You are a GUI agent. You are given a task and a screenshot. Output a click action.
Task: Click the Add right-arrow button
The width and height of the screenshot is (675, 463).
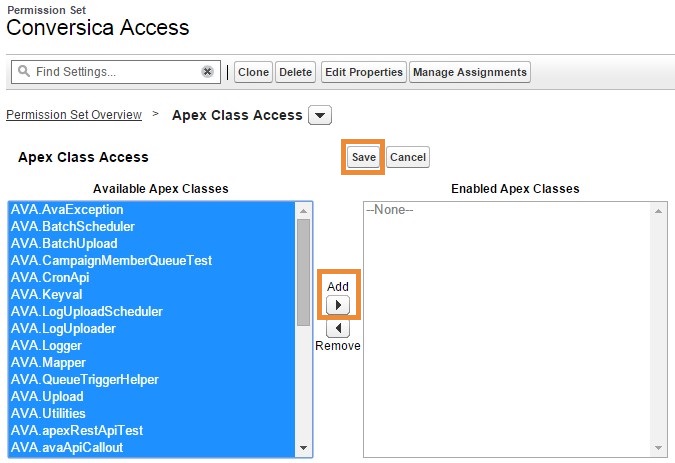pyautogui.click(x=338, y=305)
